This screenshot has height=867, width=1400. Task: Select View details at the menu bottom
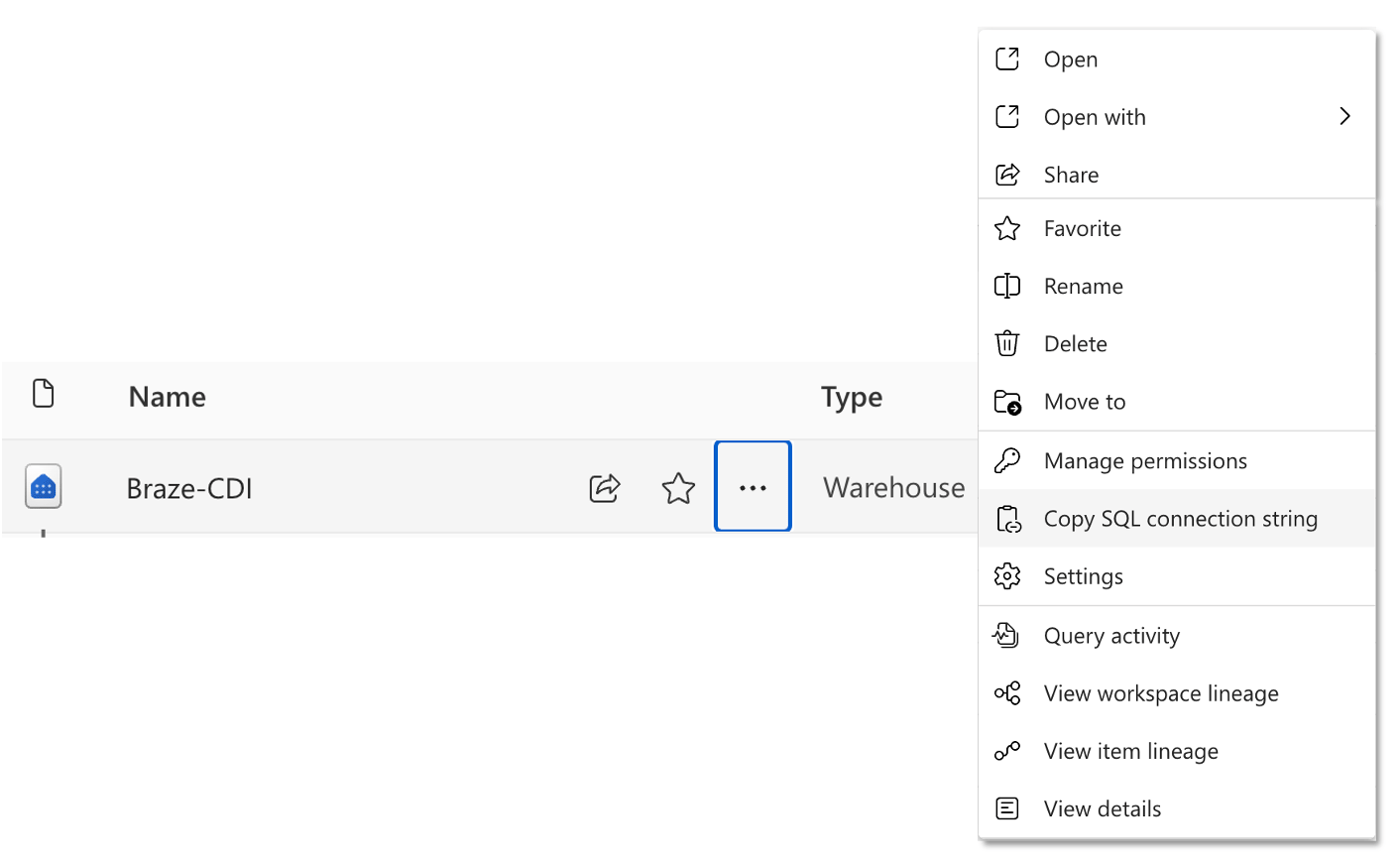point(1102,808)
